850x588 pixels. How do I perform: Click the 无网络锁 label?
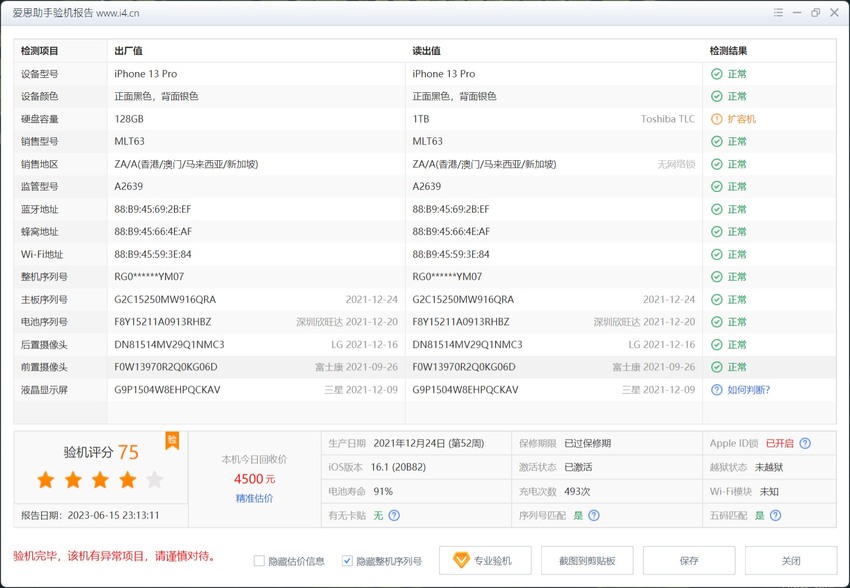point(676,164)
